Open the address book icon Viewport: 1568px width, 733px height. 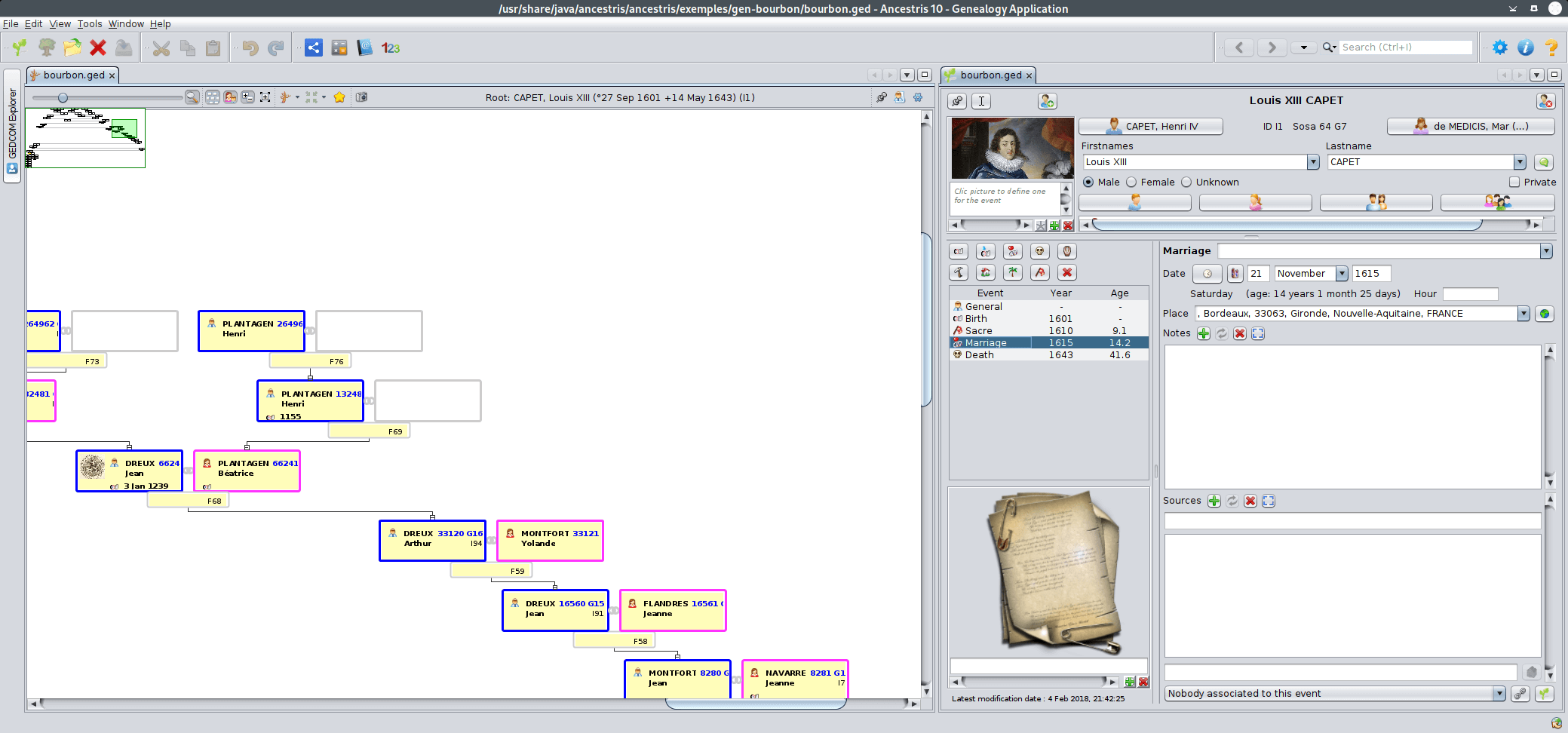tap(365, 48)
